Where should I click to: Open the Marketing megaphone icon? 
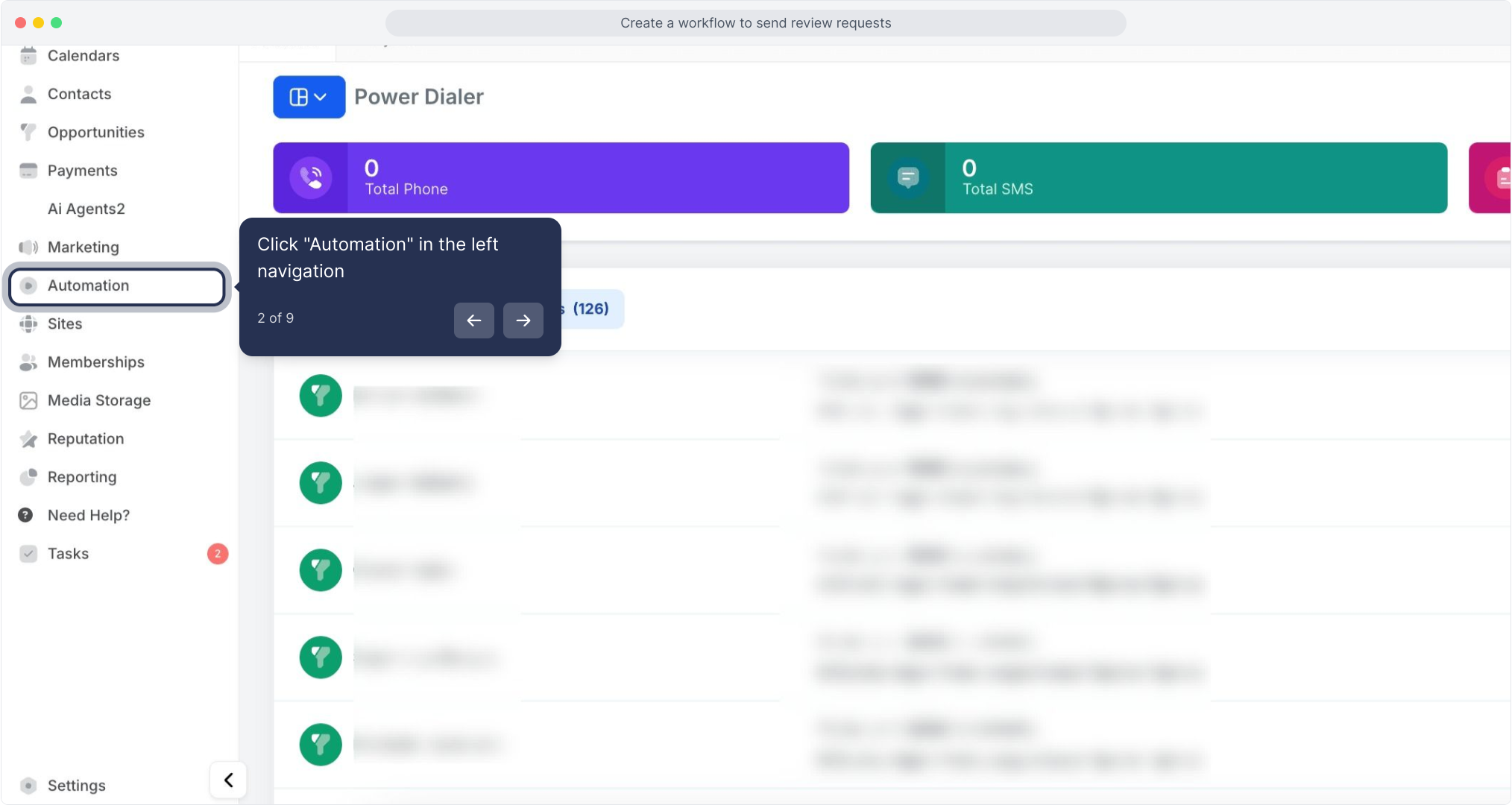[x=28, y=247]
